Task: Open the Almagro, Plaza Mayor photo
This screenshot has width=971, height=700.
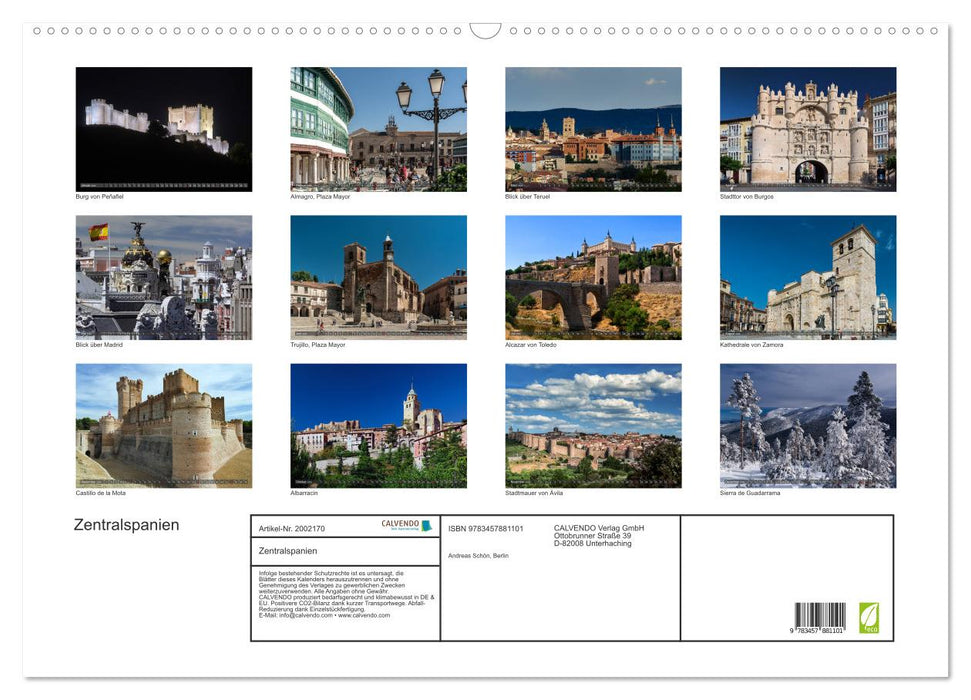Action: pos(378,130)
